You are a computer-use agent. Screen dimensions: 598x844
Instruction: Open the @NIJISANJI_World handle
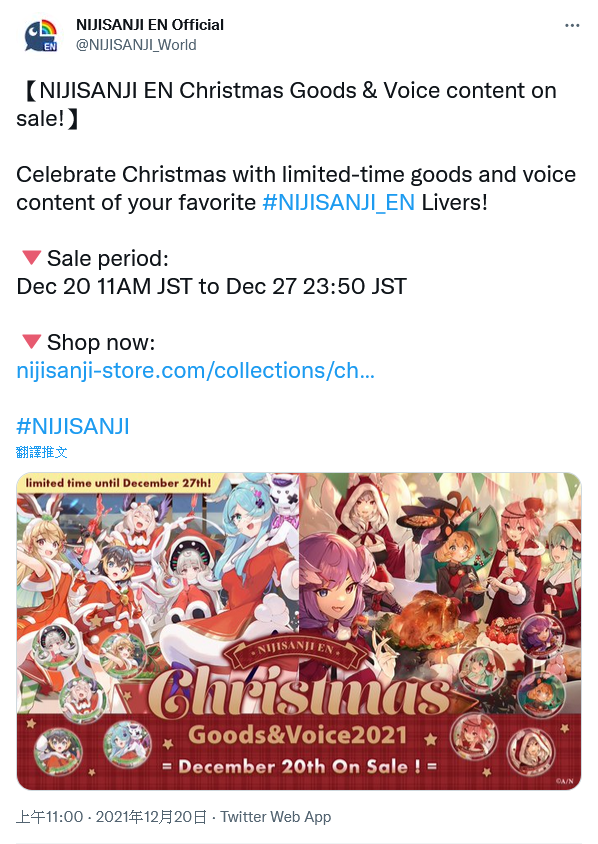click(x=136, y=45)
